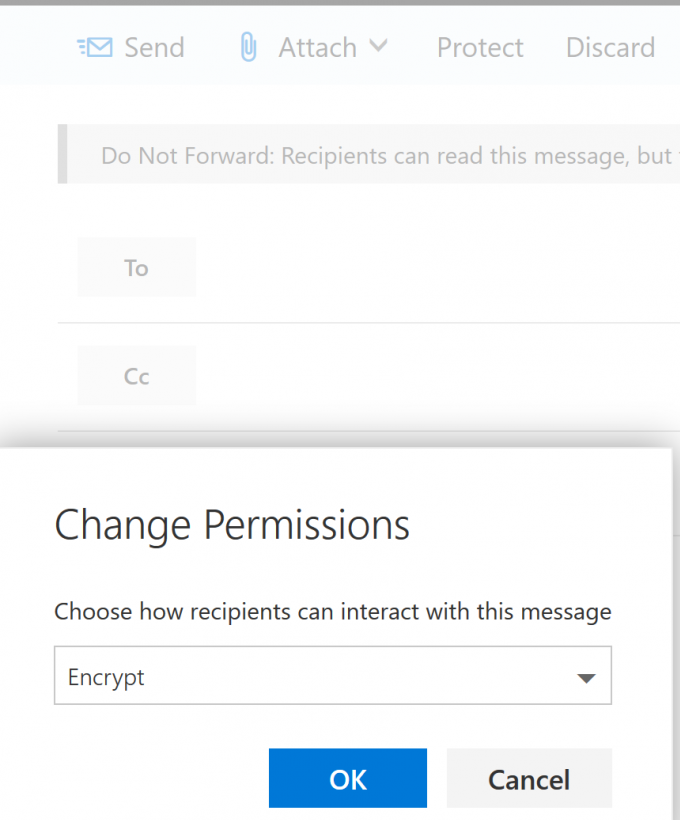Click Discard to delete the draft
Screen dimensions: 680x820
pos(610,47)
